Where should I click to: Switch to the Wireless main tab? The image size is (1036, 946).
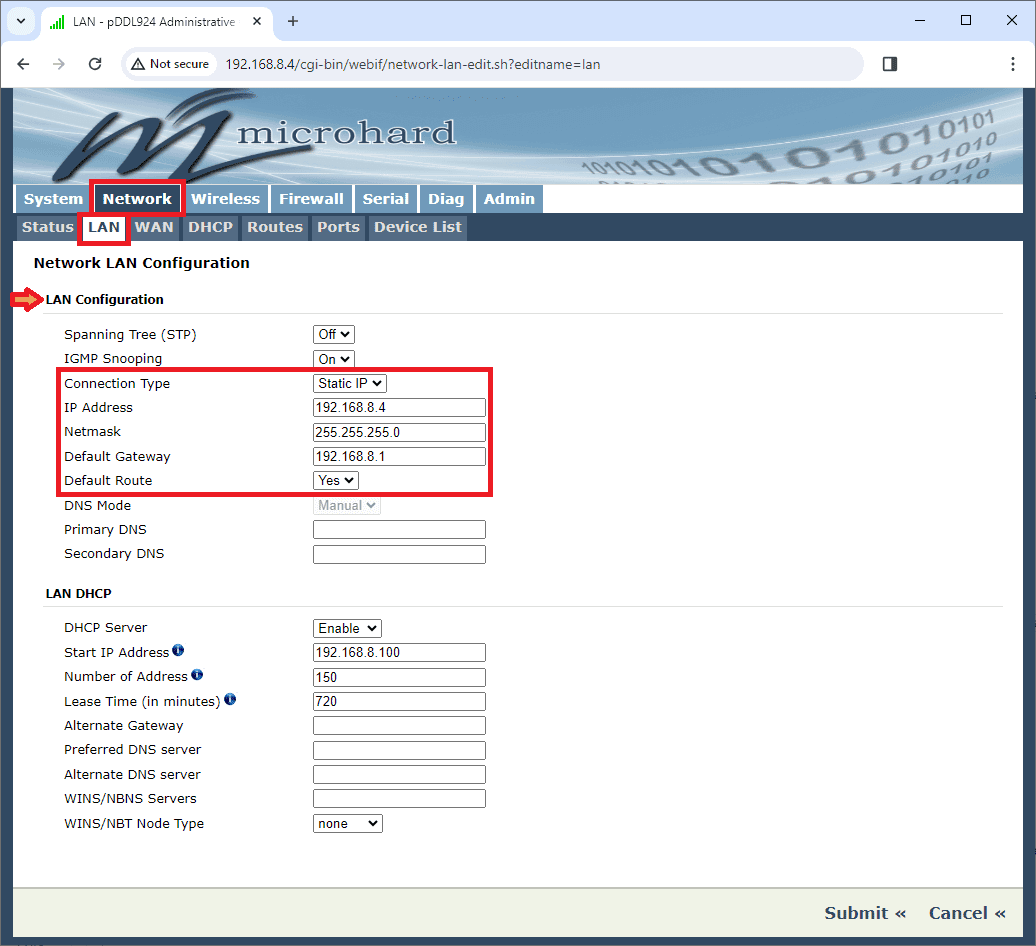226,199
